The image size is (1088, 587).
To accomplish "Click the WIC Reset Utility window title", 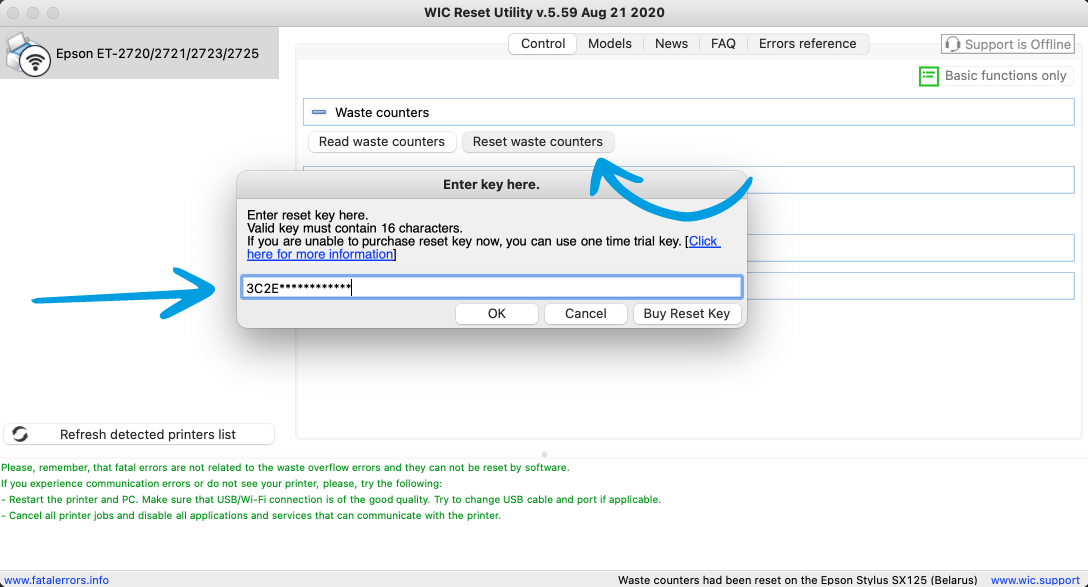I will click(x=544, y=12).
